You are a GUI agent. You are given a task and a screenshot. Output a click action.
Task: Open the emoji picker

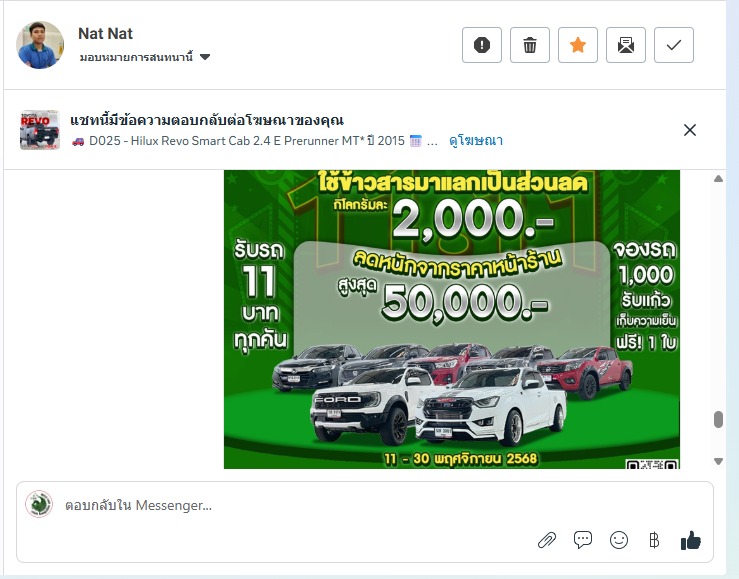[x=619, y=540]
